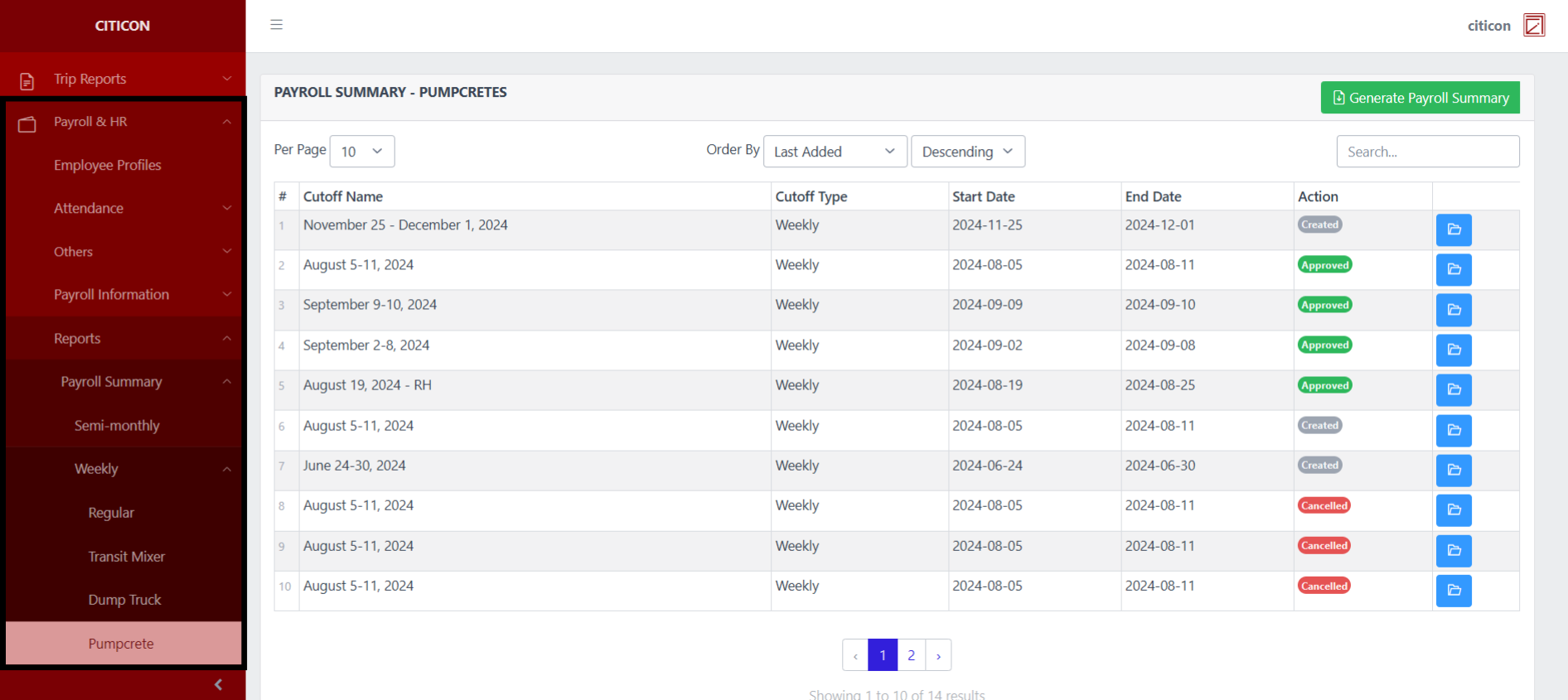Image resolution: width=1568 pixels, height=700 pixels.
Task: Change the Descending sort direction dropdown
Action: click(x=967, y=152)
